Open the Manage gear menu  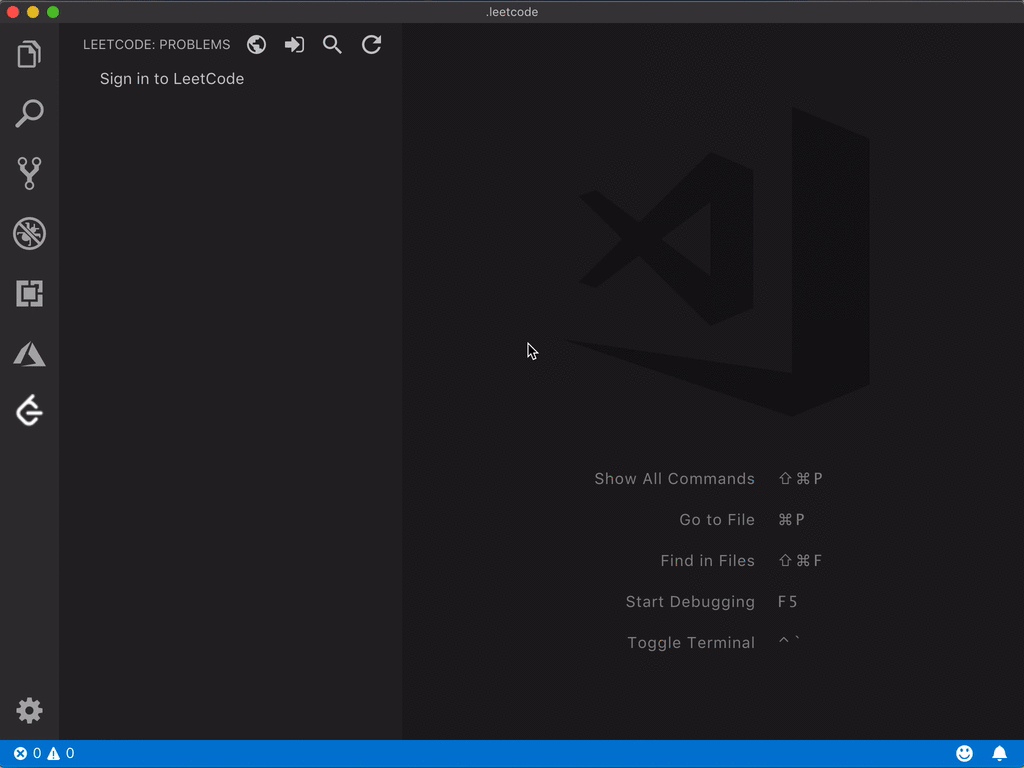(x=29, y=711)
